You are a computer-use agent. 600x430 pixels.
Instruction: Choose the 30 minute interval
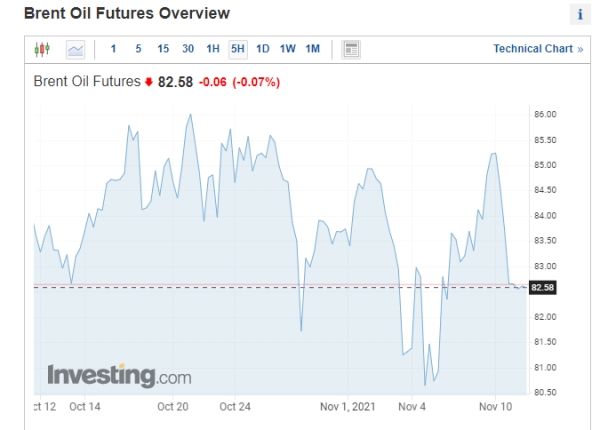(x=188, y=49)
